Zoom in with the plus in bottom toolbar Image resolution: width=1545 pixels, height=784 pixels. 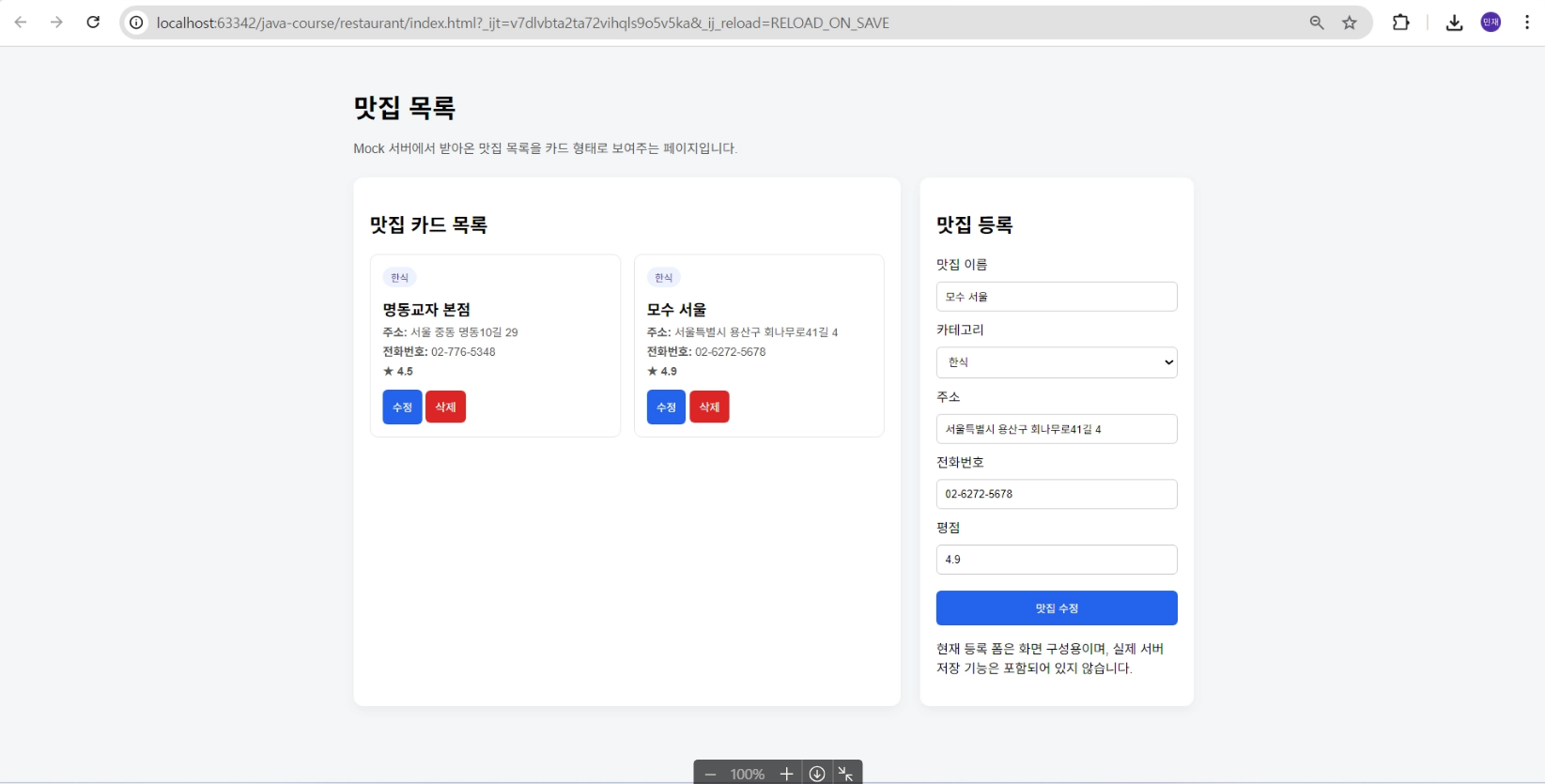point(786,774)
